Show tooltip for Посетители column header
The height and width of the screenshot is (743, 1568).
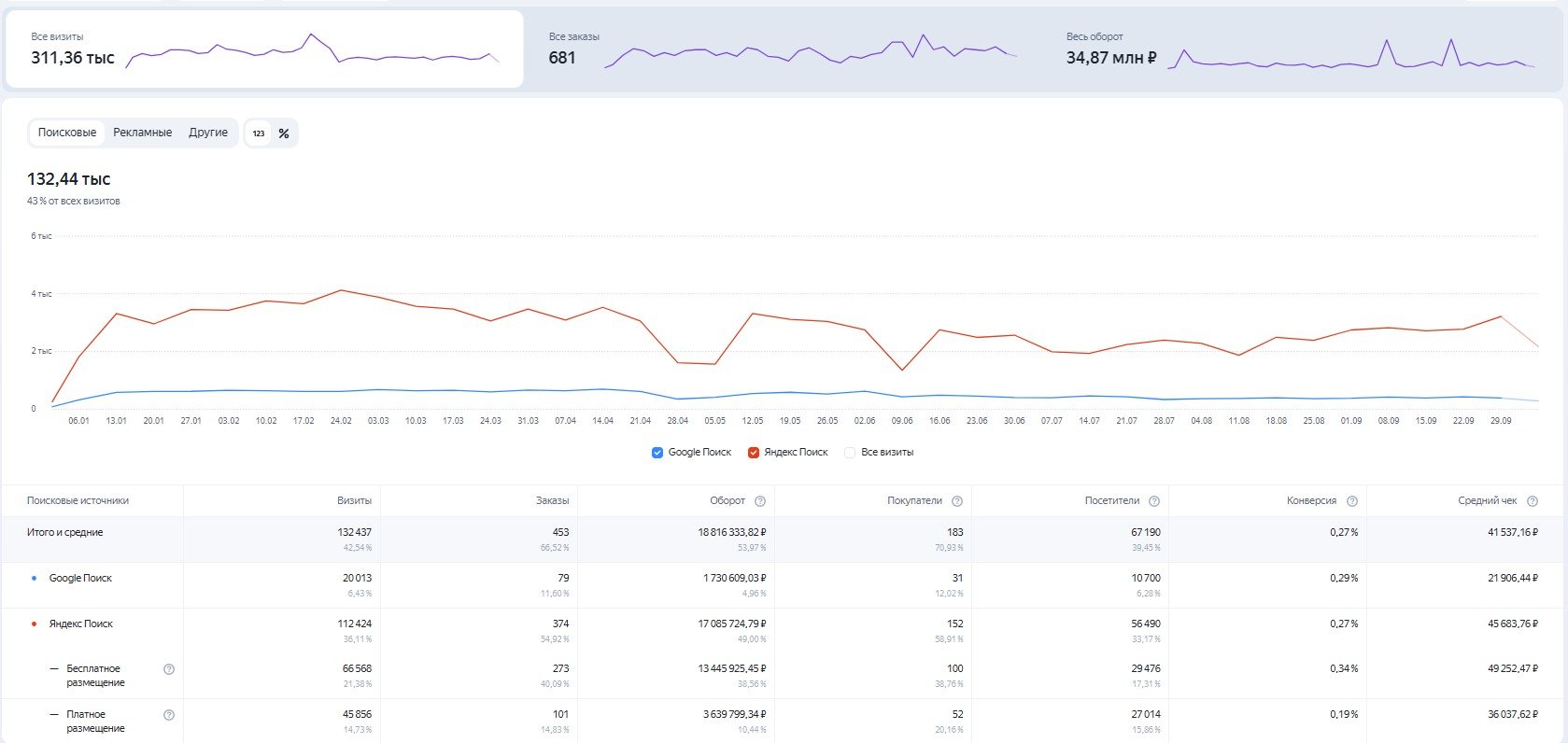tap(1154, 501)
